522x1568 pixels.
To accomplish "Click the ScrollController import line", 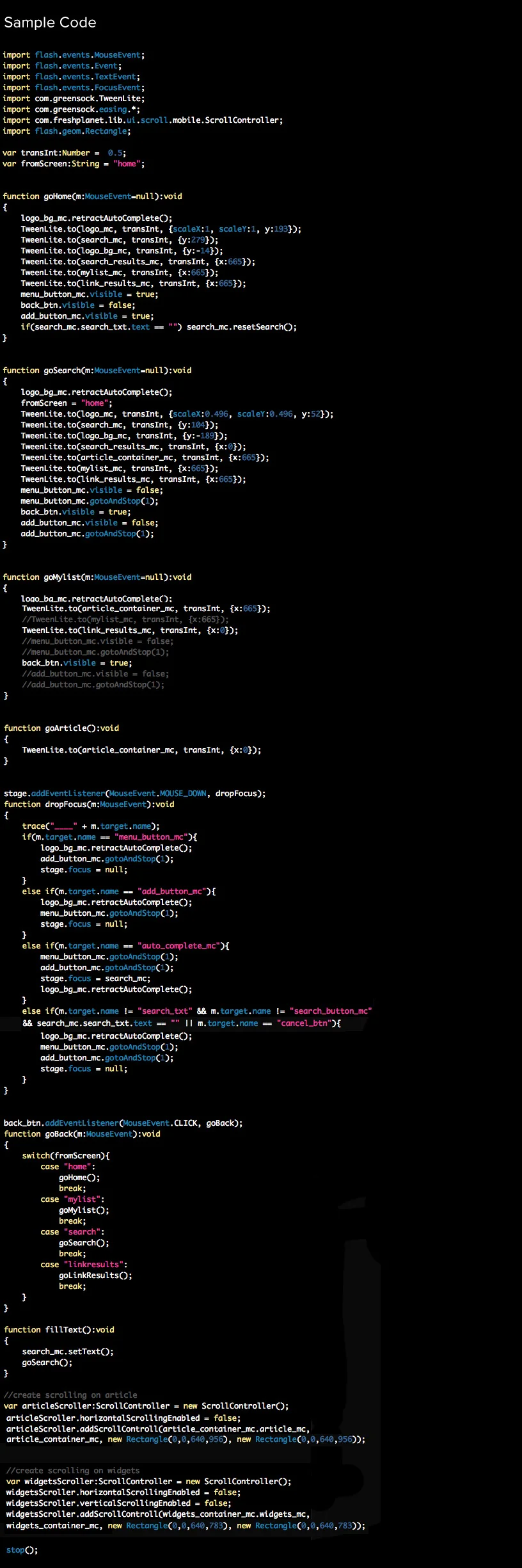I will pyautogui.click(x=143, y=120).
